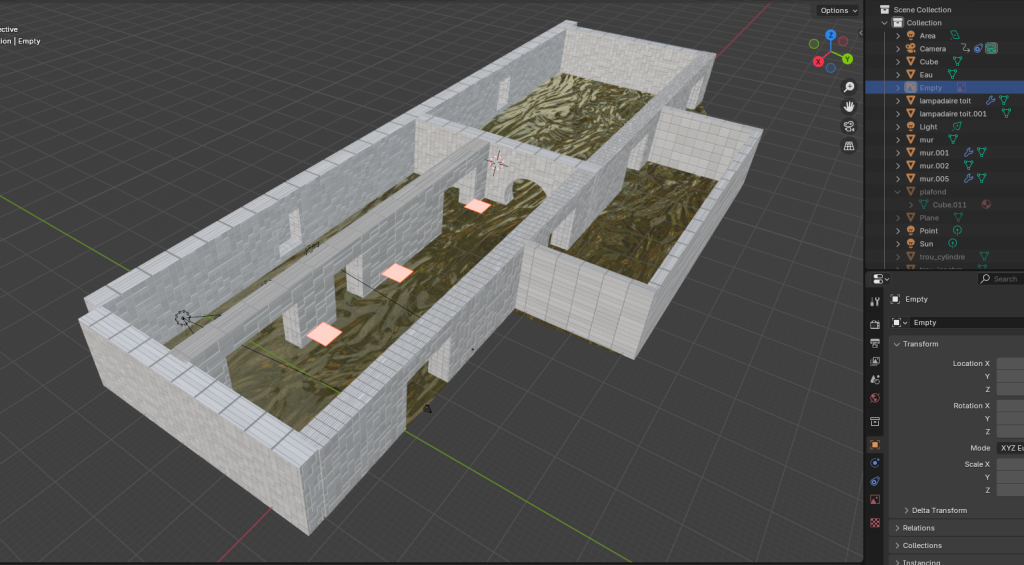Image resolution: width=1024 pixels, height=565 pixels.
Task: Switch perspective/orthographic with the grid icon
Action: [849, 146]
